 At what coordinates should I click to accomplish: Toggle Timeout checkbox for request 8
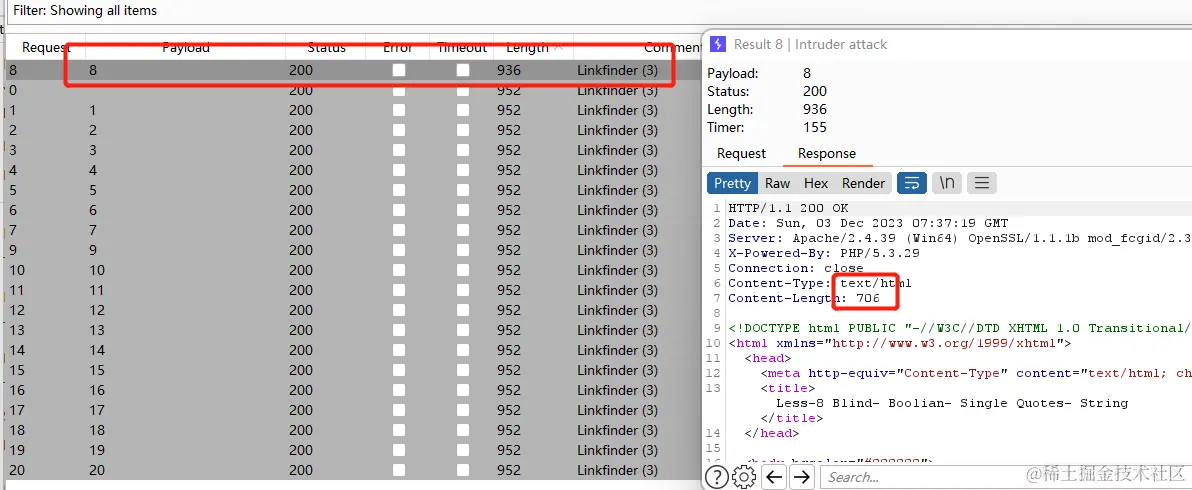tap(462, 71)
